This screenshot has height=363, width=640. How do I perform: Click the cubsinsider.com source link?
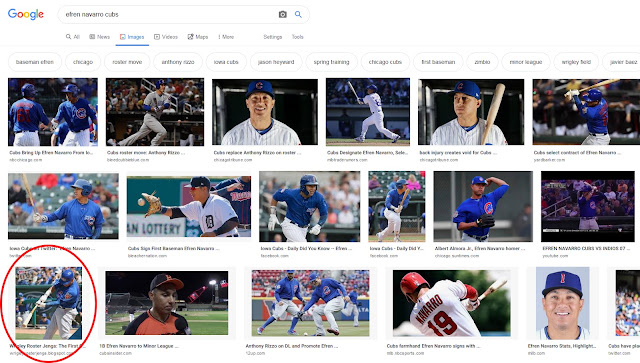pyautogui.click(x=116, y=353)
